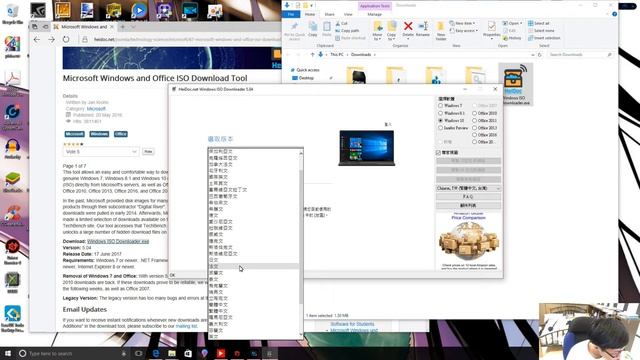Select the Office 2011 radio button
This screenshot has height=360, width=640.
point(474,120)
